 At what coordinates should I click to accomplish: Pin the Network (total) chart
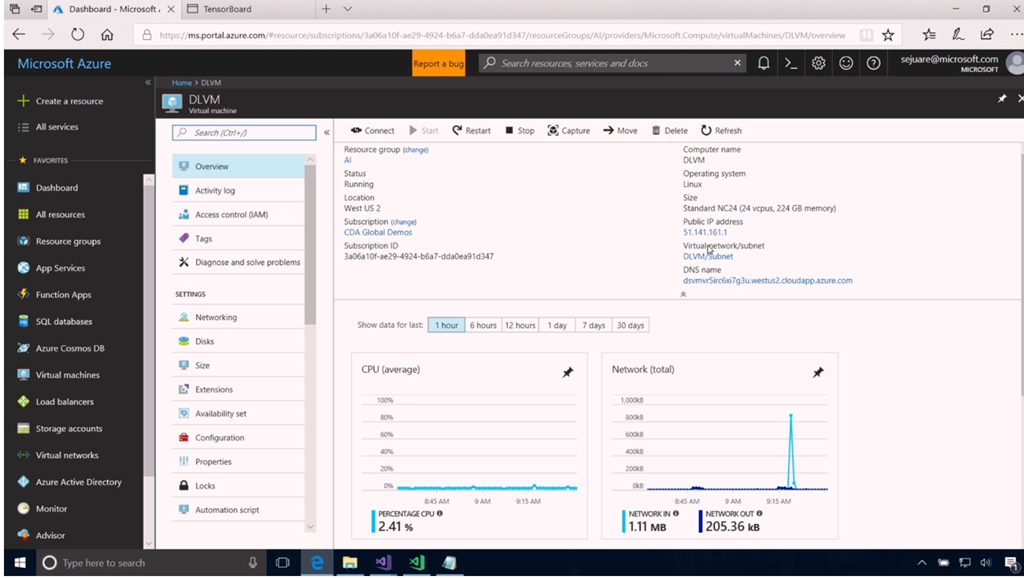(x=817, y=372)
